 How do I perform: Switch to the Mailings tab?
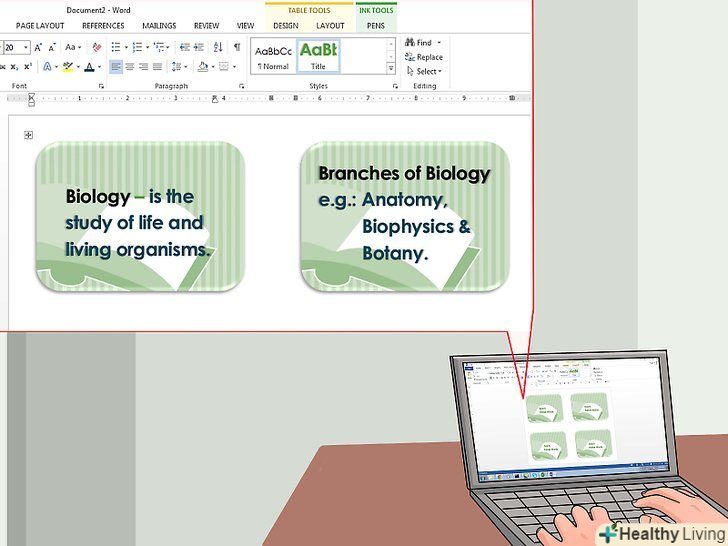point(159,26)
